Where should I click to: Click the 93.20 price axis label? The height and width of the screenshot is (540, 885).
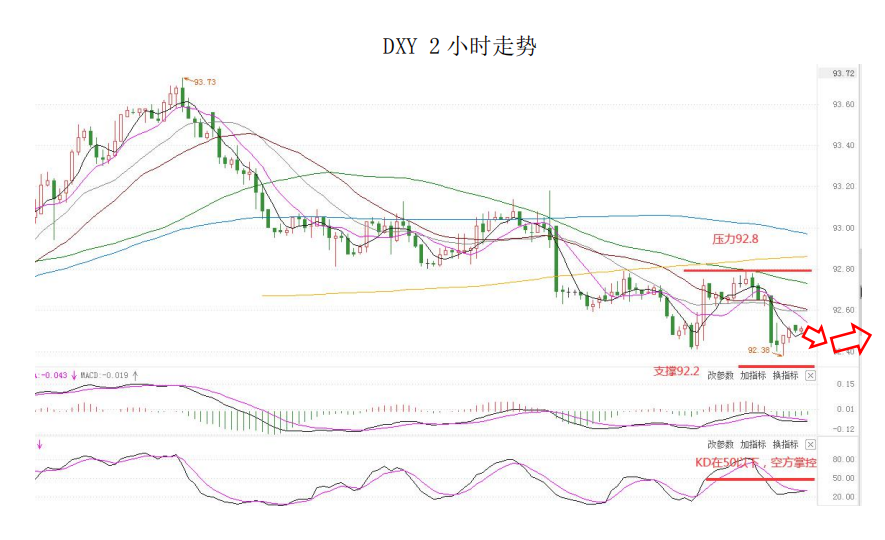click(x=843, y=187)
